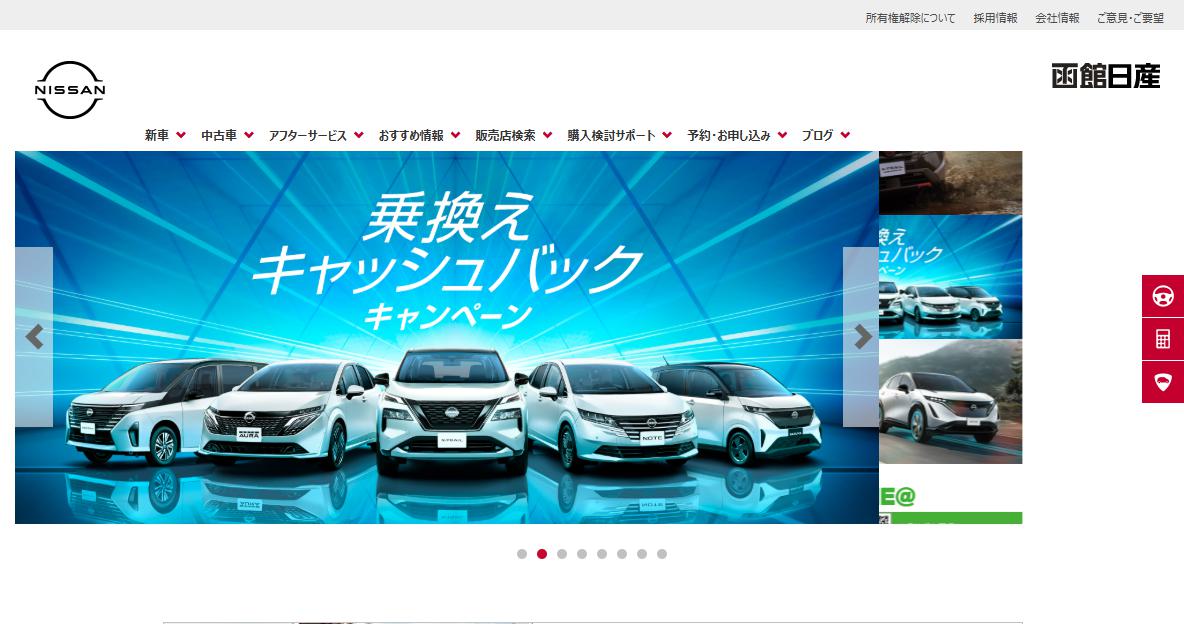Select the white SUV mountain road thumbnail
This screenshot has width=1184, height=624.
point(951,402)
